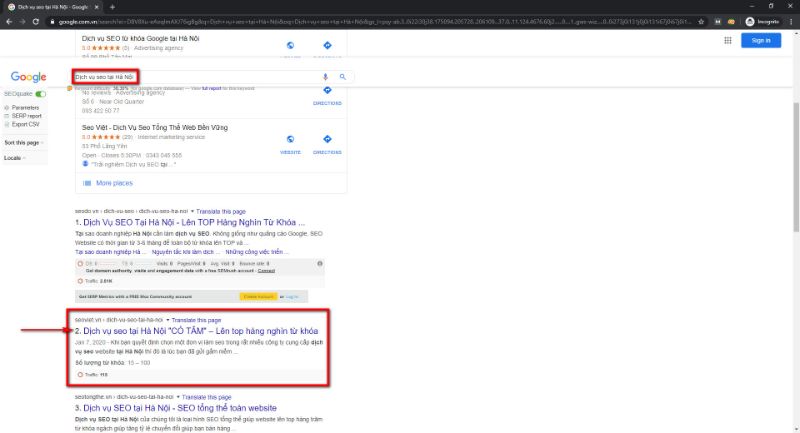800x433 pixels.
Task: Expand dropdown arrow beside seotongthe.vn URL
Action: 178,397
